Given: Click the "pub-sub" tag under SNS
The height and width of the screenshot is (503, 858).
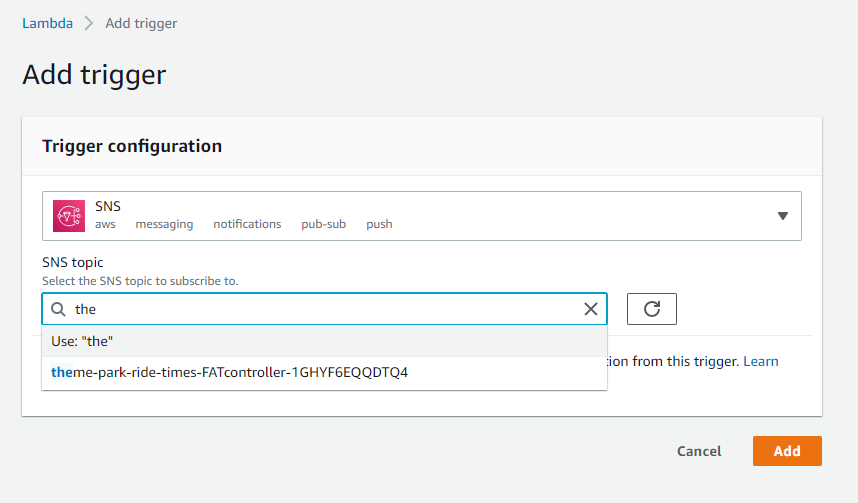Looking at the screenshot, I should (323, 224).
